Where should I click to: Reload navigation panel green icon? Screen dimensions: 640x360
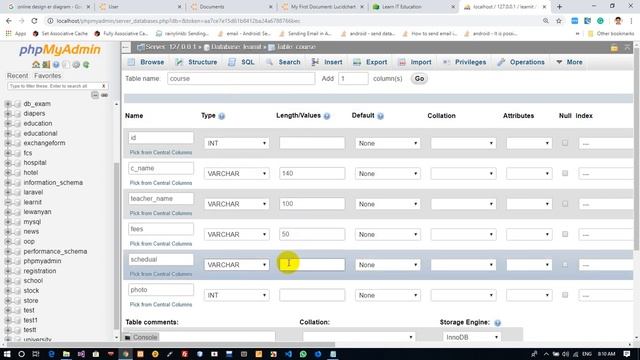click(86, 64)
